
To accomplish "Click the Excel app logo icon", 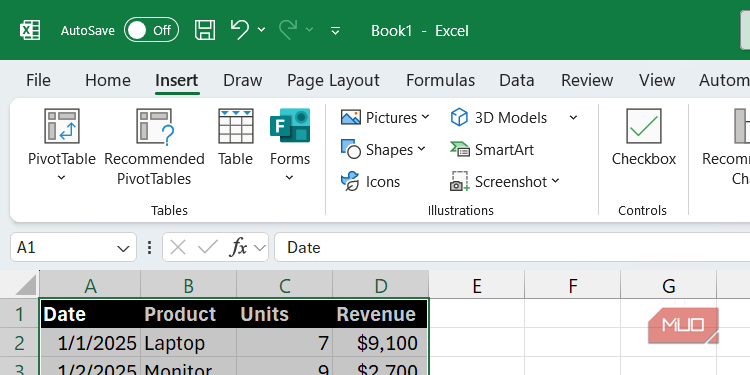I will [x=30, y=31].
